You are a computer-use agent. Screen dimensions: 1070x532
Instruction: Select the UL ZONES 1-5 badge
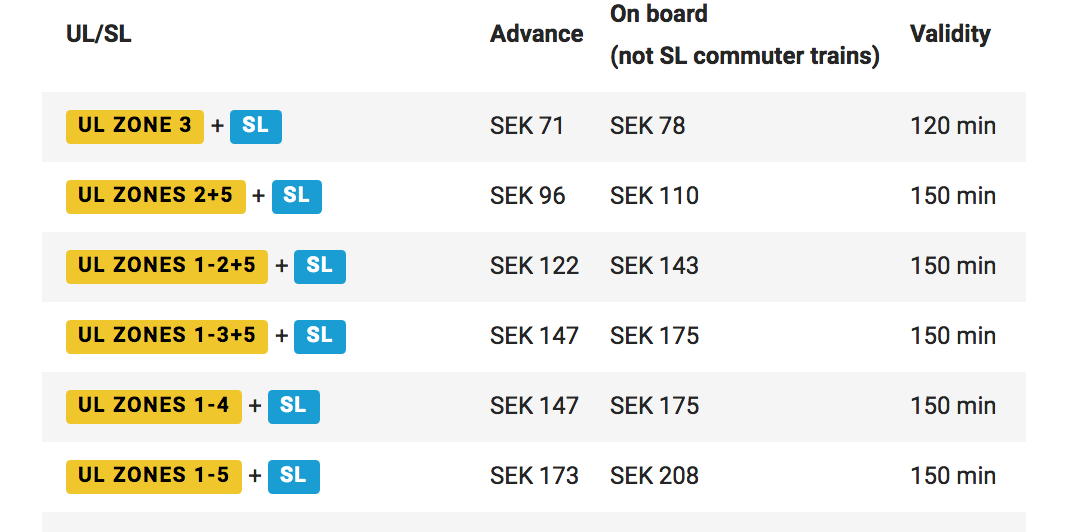click(x=154, y=476)
